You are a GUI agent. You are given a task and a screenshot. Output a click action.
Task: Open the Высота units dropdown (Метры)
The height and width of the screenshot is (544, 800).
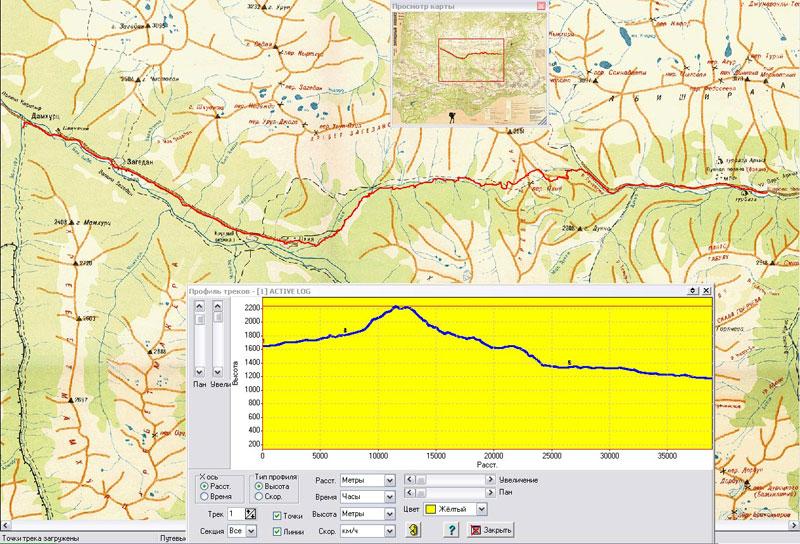point(390,514)
